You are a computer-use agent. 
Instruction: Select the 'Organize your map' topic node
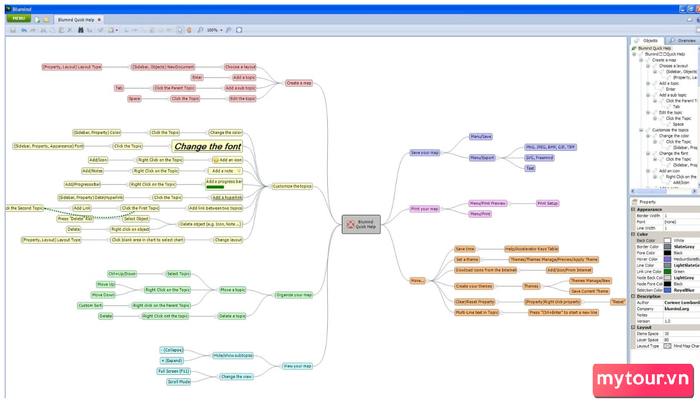pyautogui.click(x=294, y=295)
